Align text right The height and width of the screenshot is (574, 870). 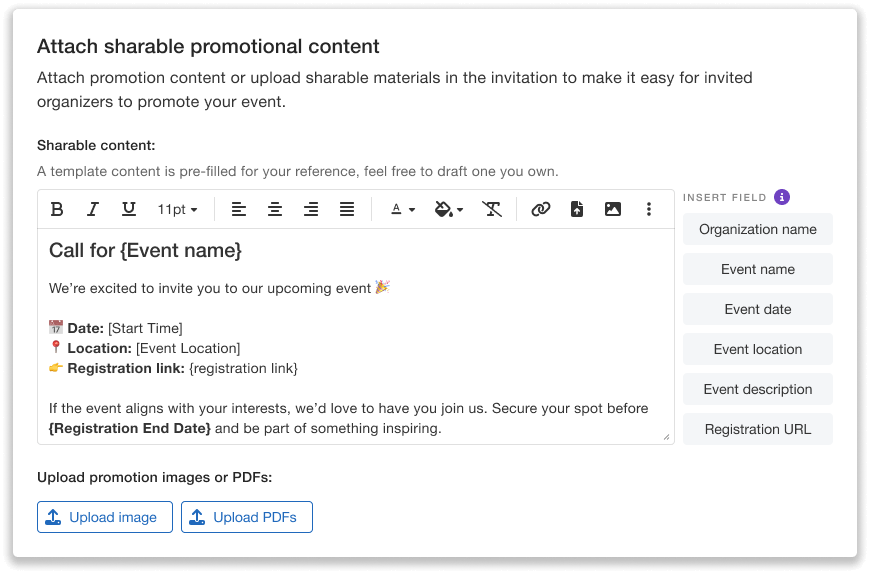coord(311,209)
